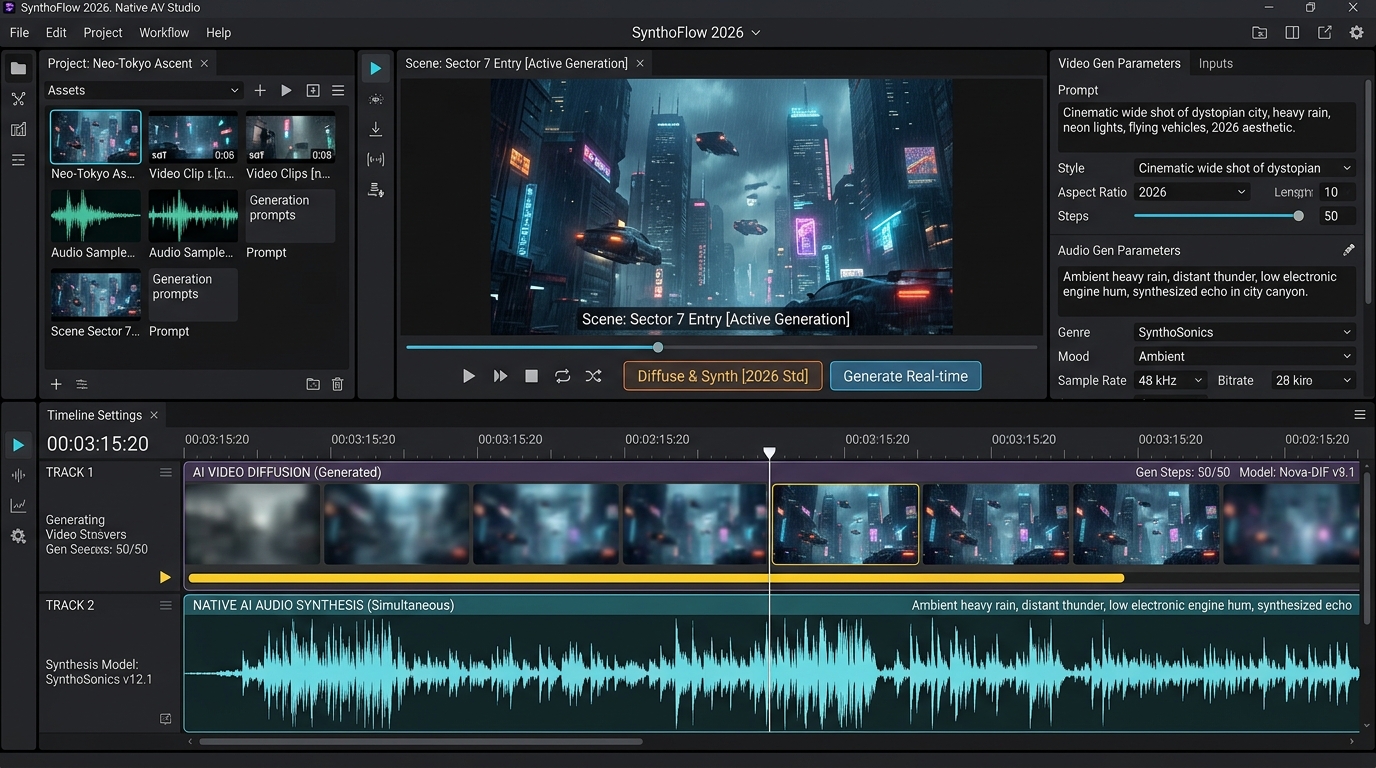Select the Neo-Tokyo As... asset thumbnail
Image resolution: width=1376 pixels, height=768 pixels.
tap(95, 137)
